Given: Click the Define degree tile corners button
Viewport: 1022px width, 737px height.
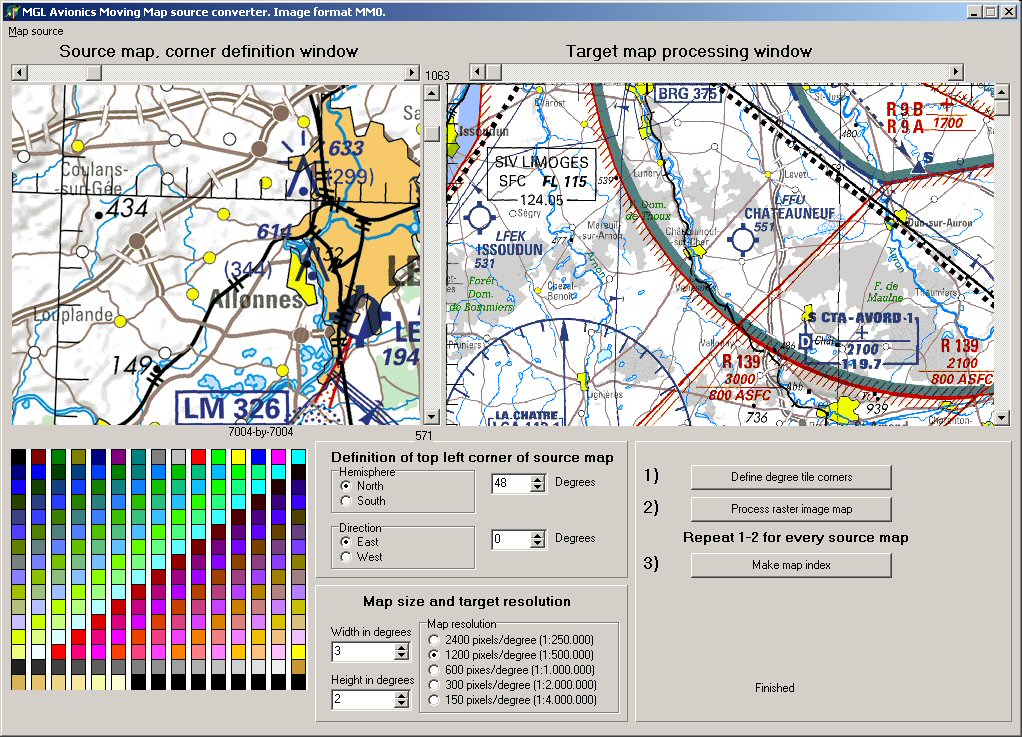Looking at the screenshot, I should point(791,477).
